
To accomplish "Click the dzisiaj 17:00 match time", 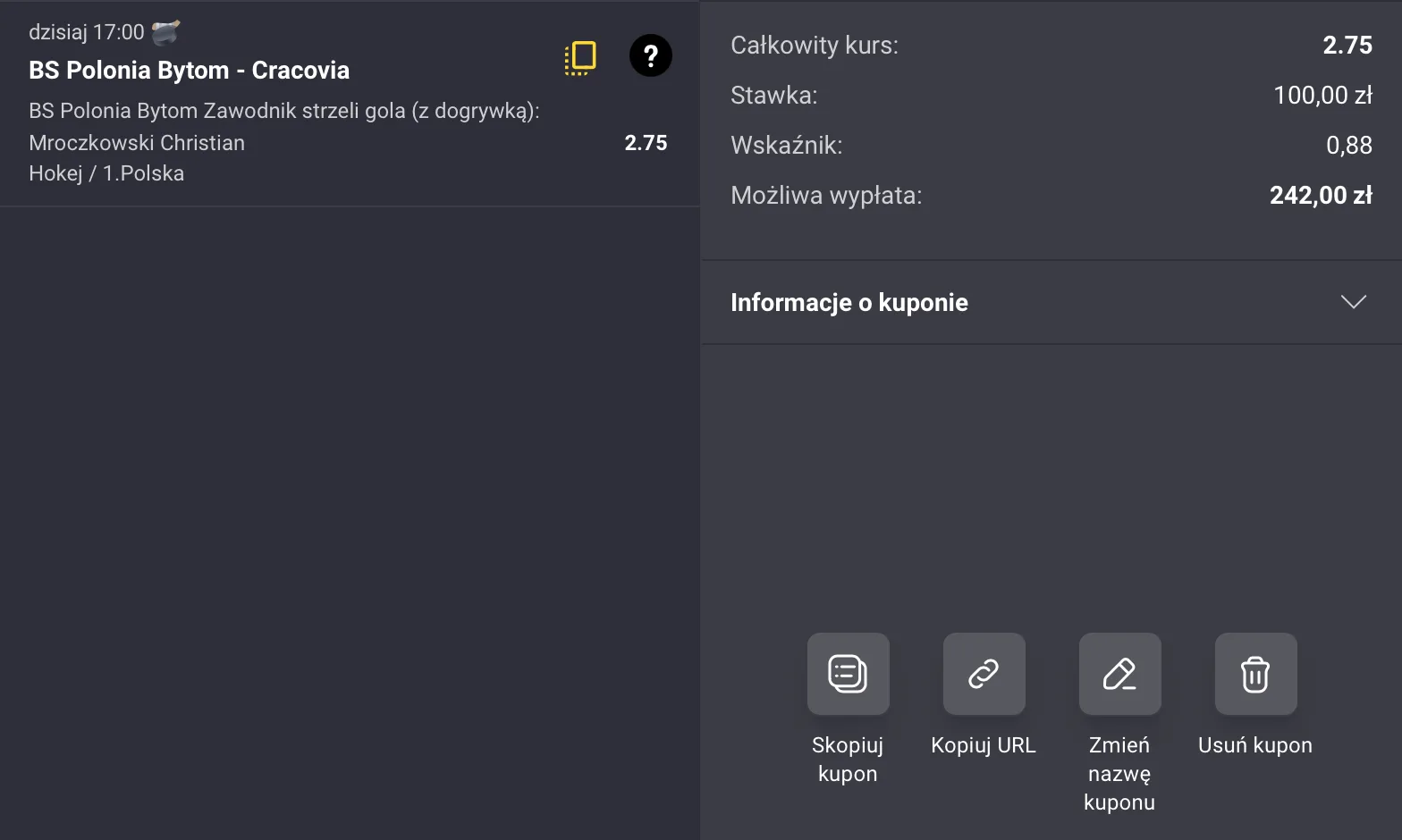I will click(x=86, y=32).
